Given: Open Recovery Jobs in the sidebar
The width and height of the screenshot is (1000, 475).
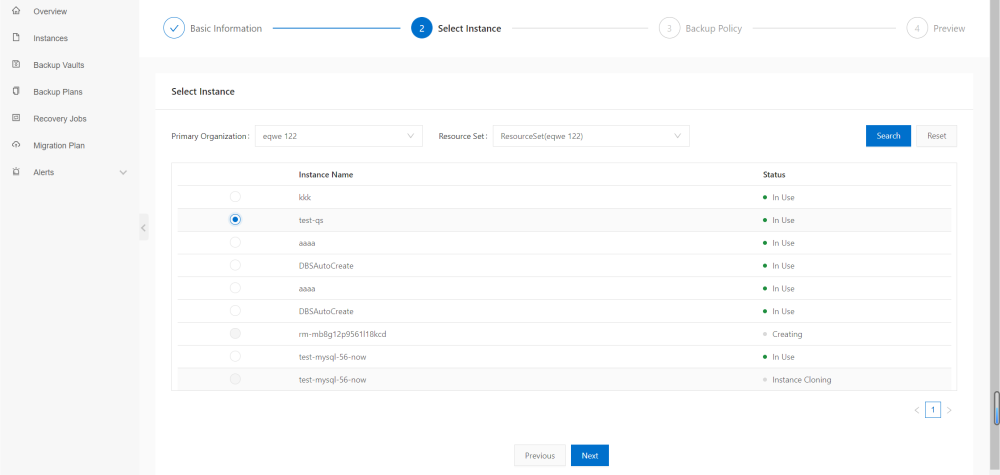Looking at the screenshot, I should 60,119.
